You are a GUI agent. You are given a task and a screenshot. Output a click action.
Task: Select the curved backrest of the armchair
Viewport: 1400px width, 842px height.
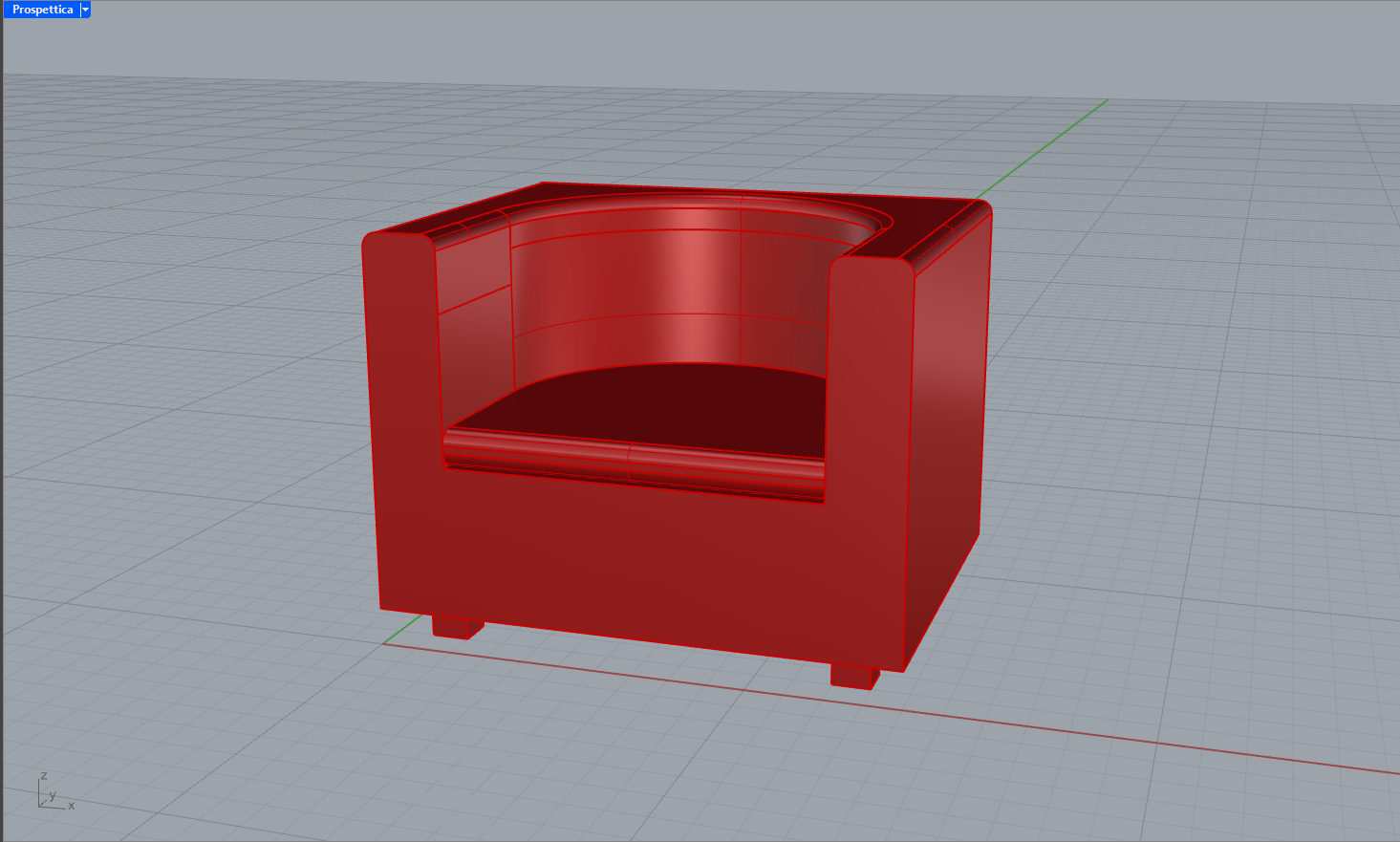(x=650, y=287)
